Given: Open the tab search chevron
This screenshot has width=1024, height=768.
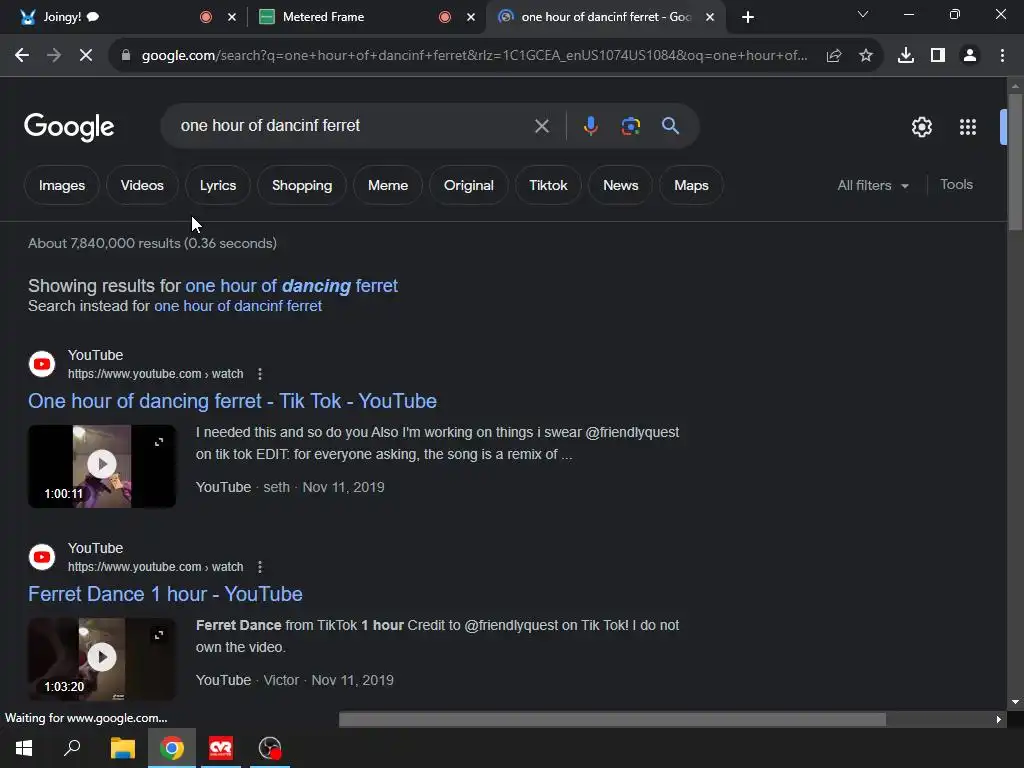Looking at the screenshot, I should pyautogui.click(x=863, y=14).
